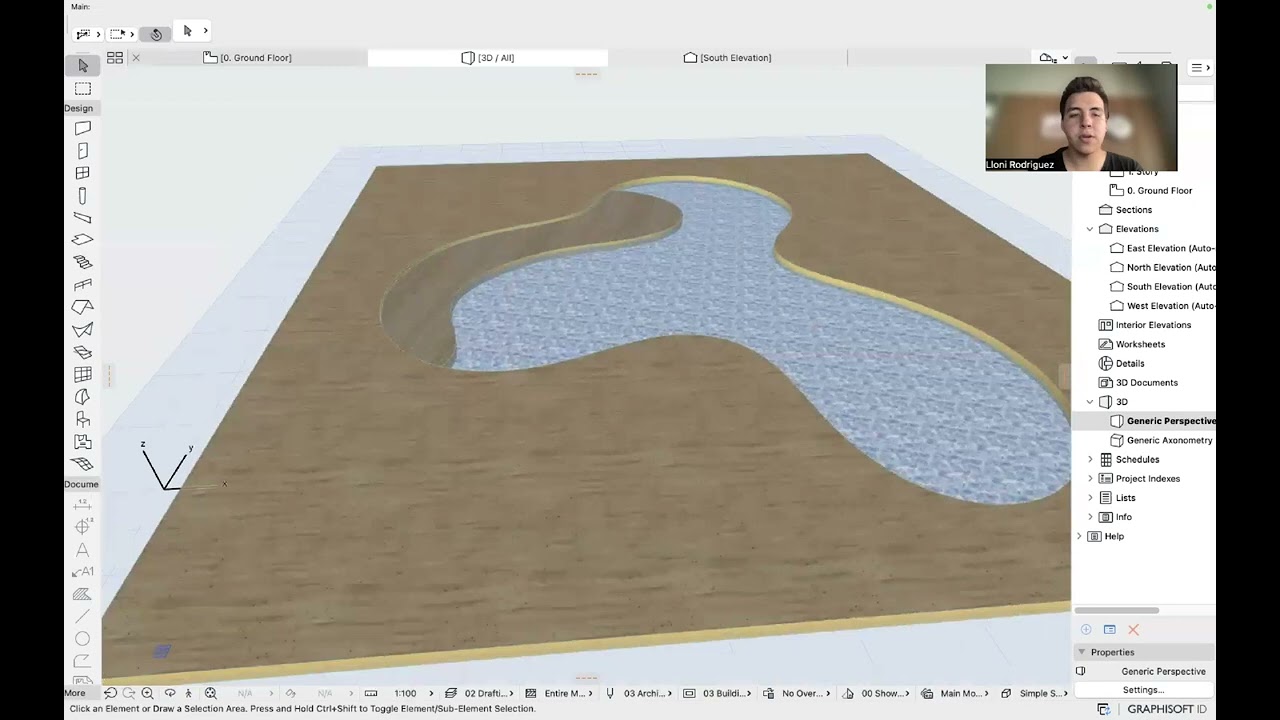Select the Circle/Arc tool
The image size is (1280, 720).
coord(83,638)
